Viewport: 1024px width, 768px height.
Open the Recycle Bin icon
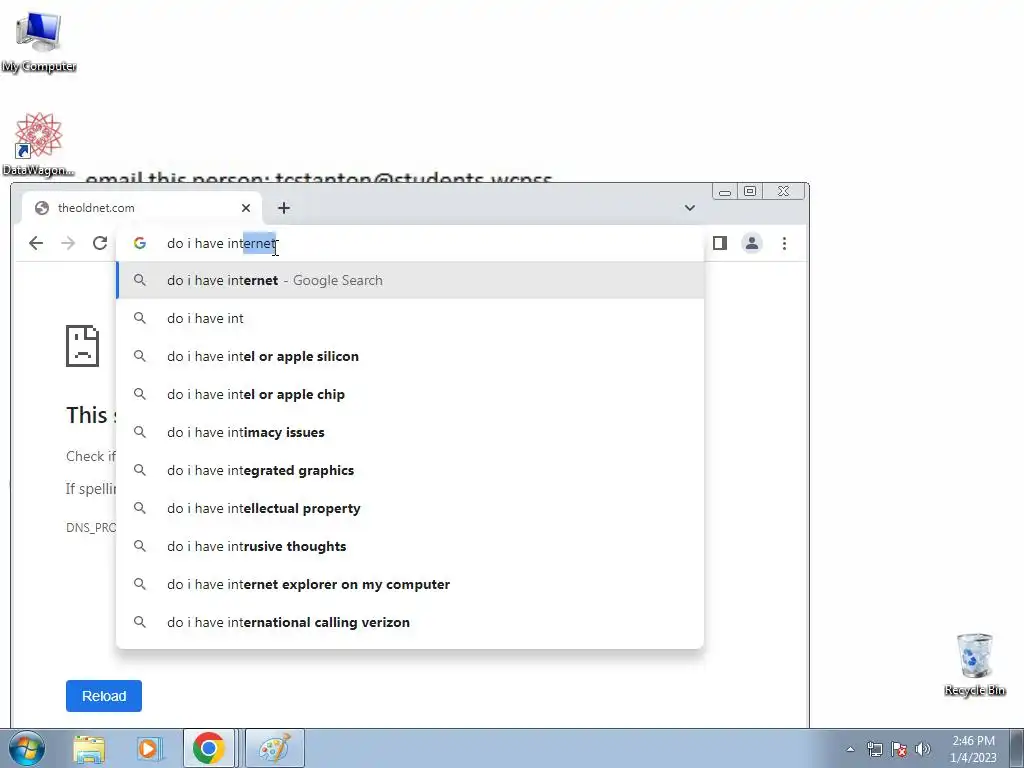pos(974,664)
